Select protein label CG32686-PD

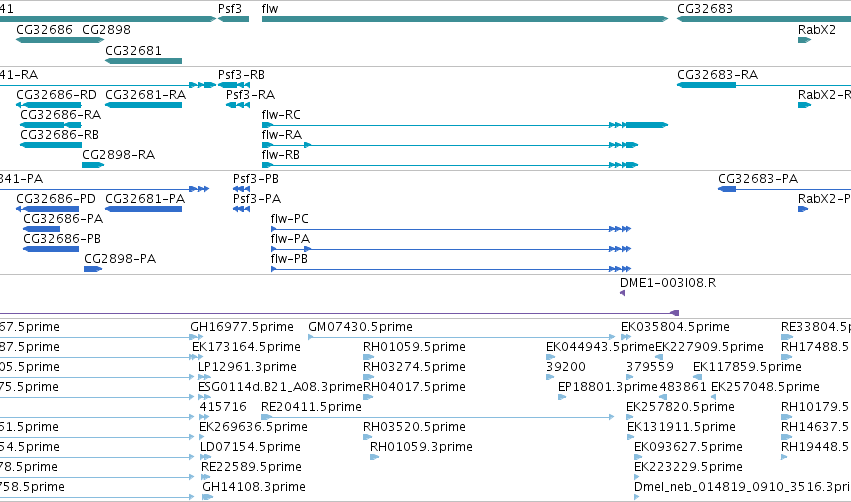tap(55, 199)
